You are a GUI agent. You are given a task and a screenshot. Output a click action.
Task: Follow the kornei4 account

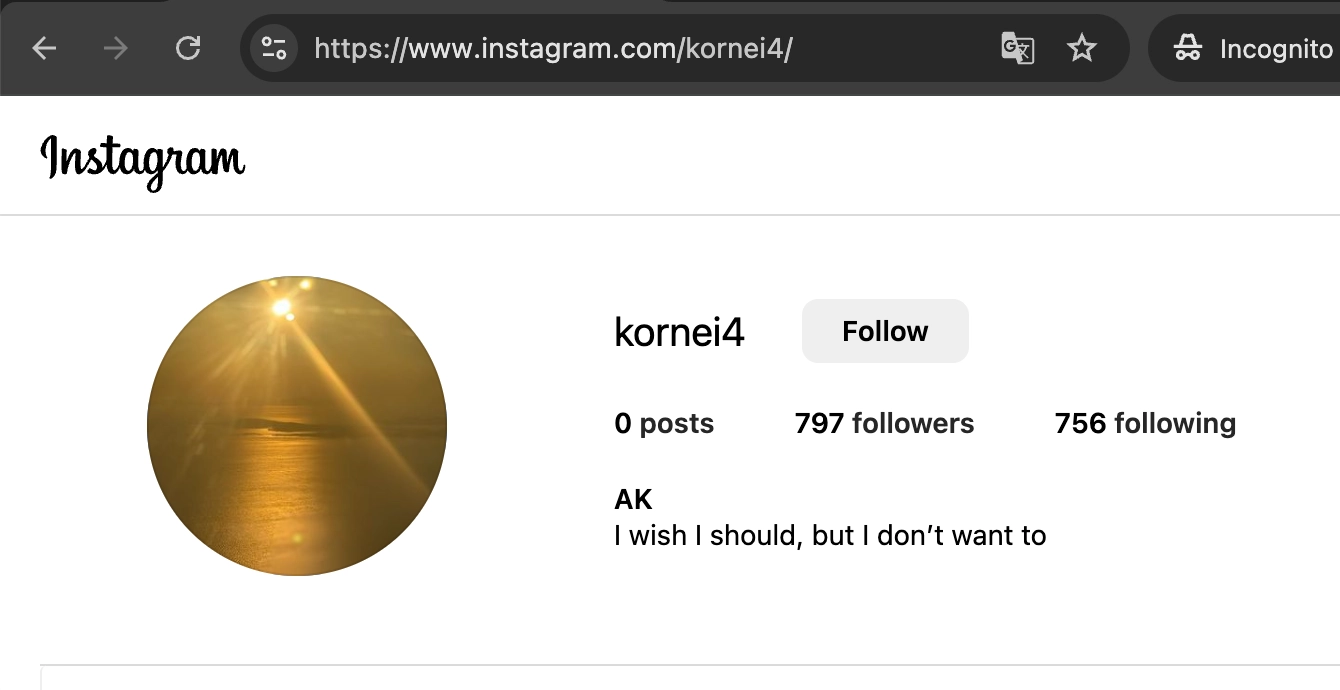pyautogui.click(x=884, y=330)
